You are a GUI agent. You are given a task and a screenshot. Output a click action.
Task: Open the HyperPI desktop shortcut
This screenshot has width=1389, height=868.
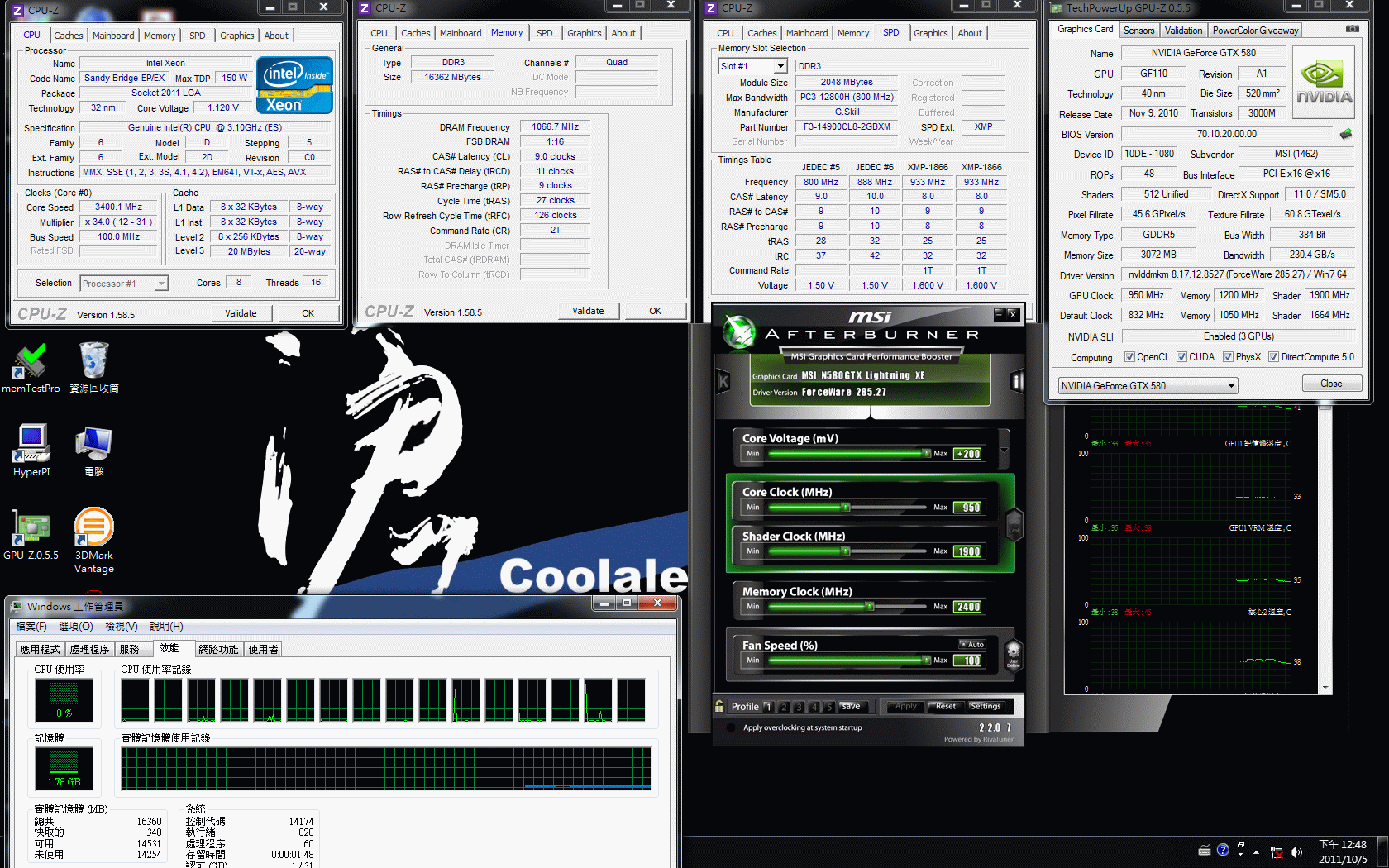[31, 451]
